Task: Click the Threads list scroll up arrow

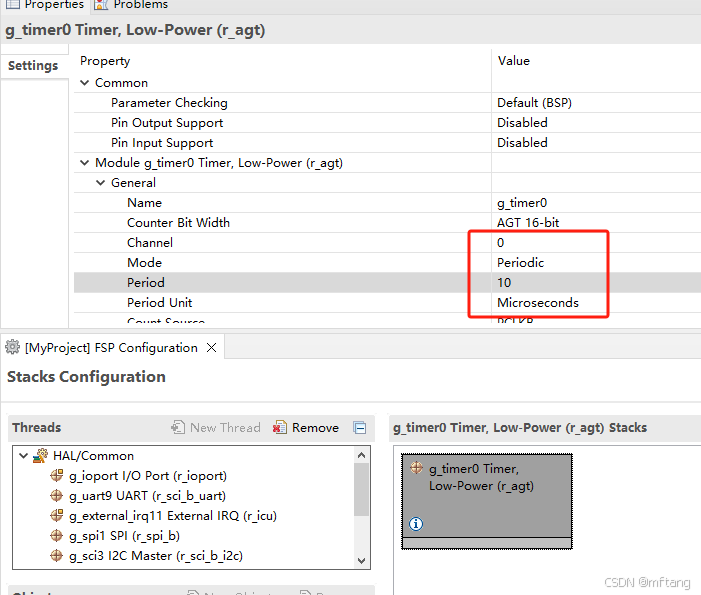Action: coord(362,455)
